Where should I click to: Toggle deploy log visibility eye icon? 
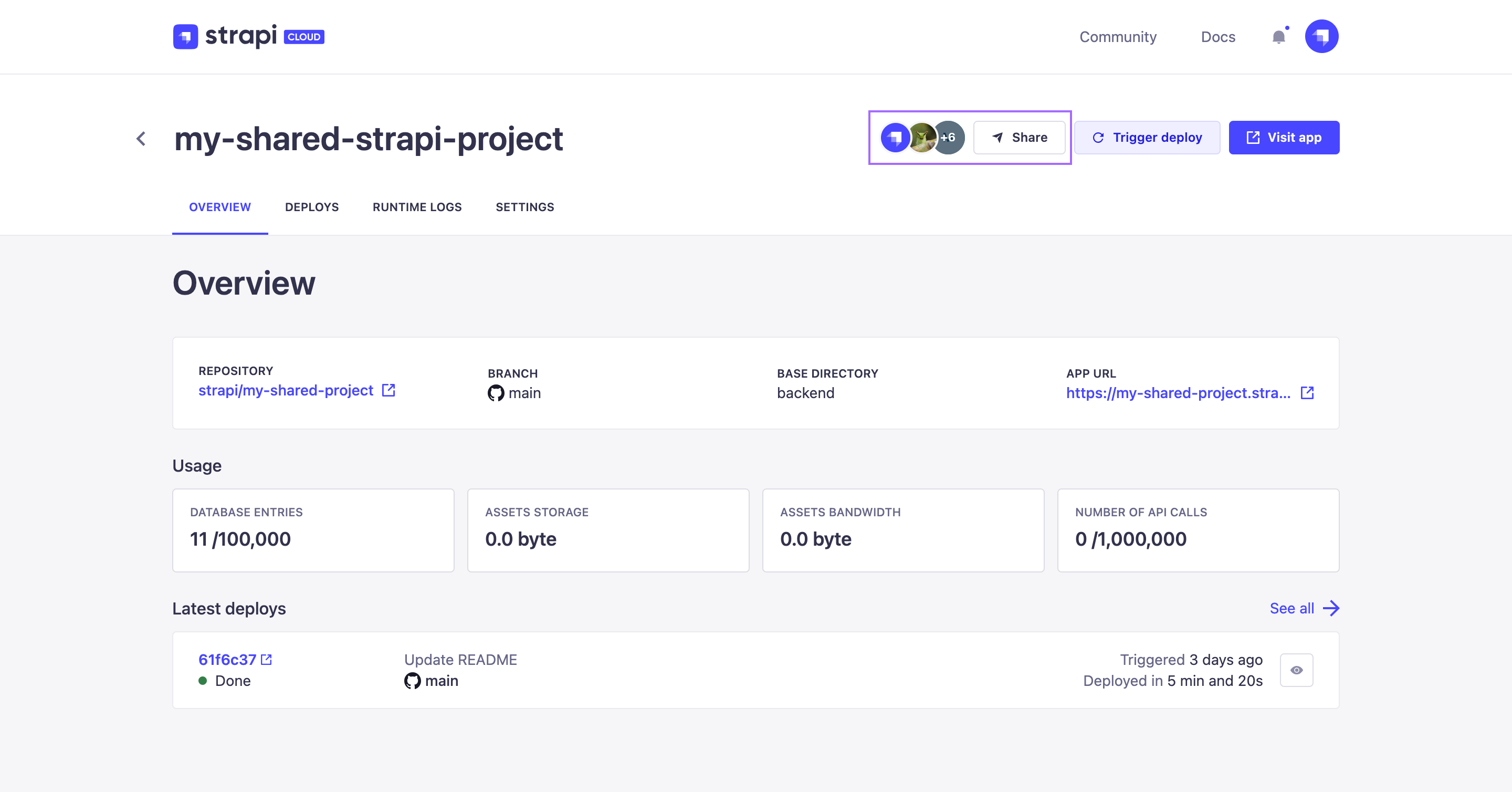[1297, 670]
